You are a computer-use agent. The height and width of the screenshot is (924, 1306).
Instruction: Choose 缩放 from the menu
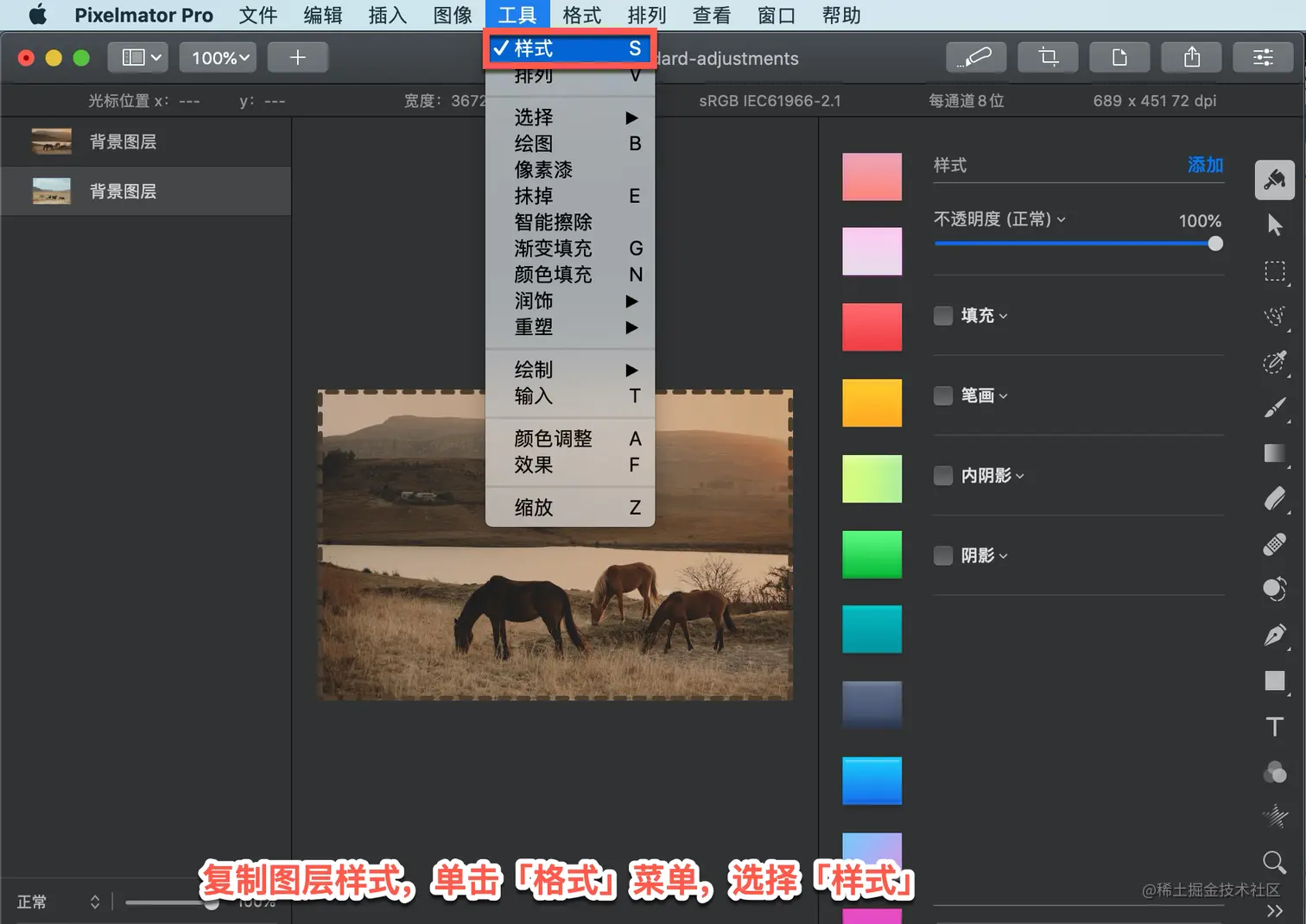click(570, 507)
